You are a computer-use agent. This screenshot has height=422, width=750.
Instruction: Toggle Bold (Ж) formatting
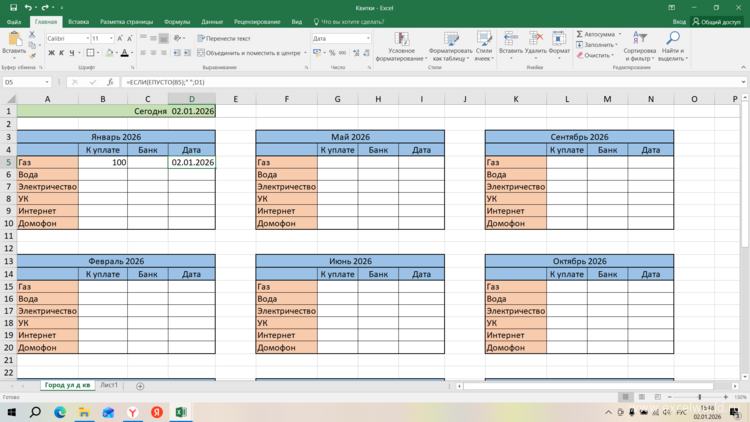coord(51,53)
